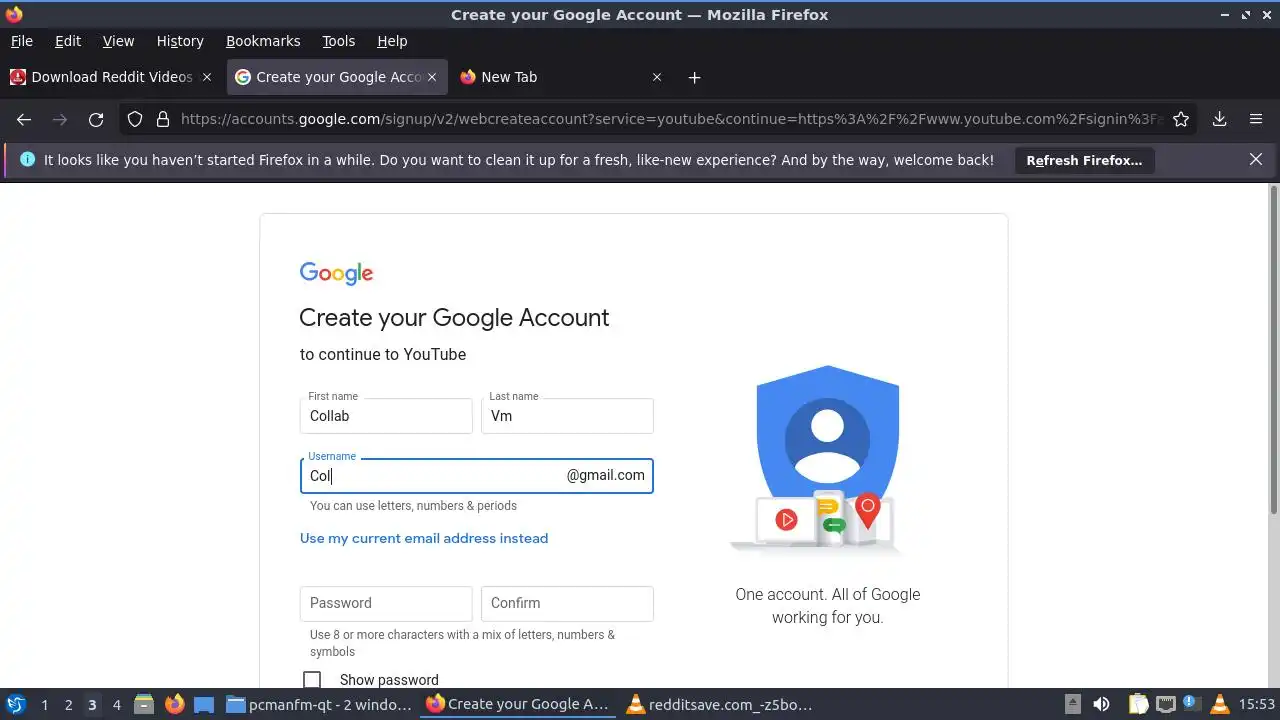Launch file manager from taskbar quick launch

[x=144, y=704]
